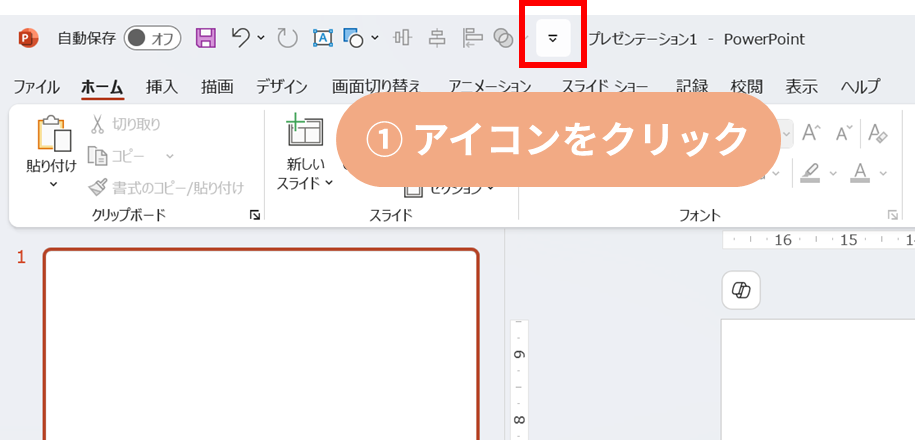
Task: Click the Help (ヘルプ) tab
Action: point(860,86)
